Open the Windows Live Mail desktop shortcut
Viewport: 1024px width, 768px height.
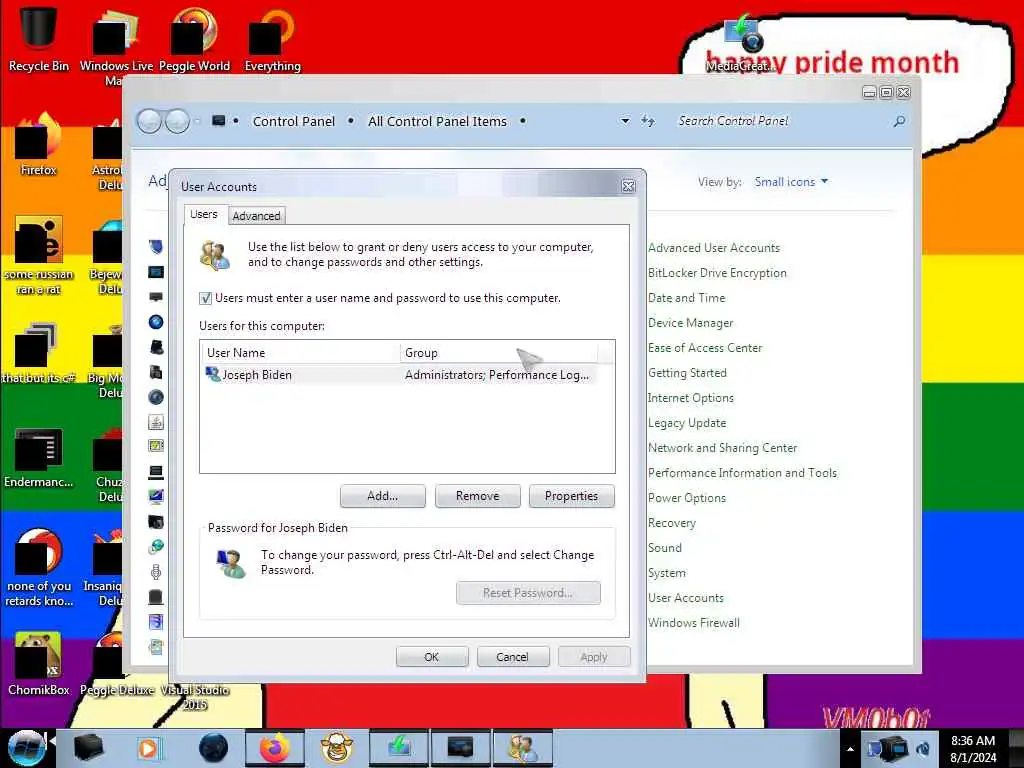(116, 44)
